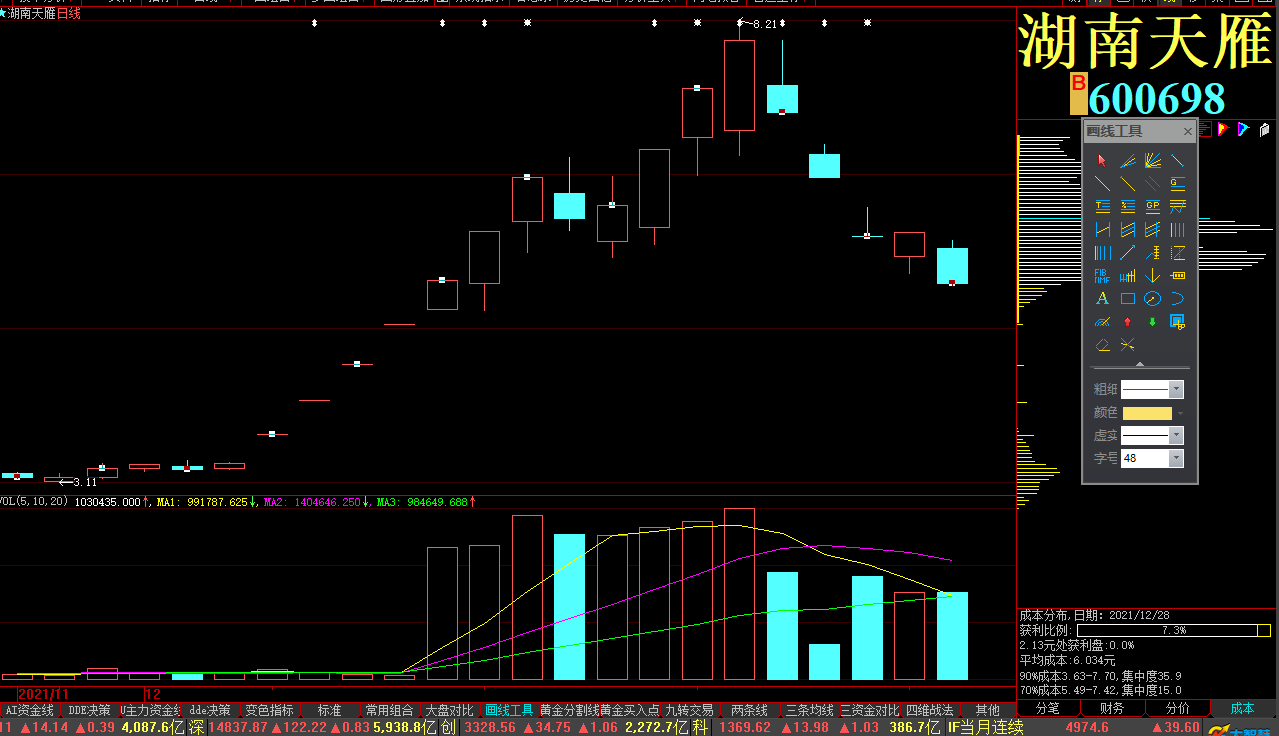Click the yellow 颜色 color swatch
The height and width of the screenshot is (736, 1279).
1147,412
